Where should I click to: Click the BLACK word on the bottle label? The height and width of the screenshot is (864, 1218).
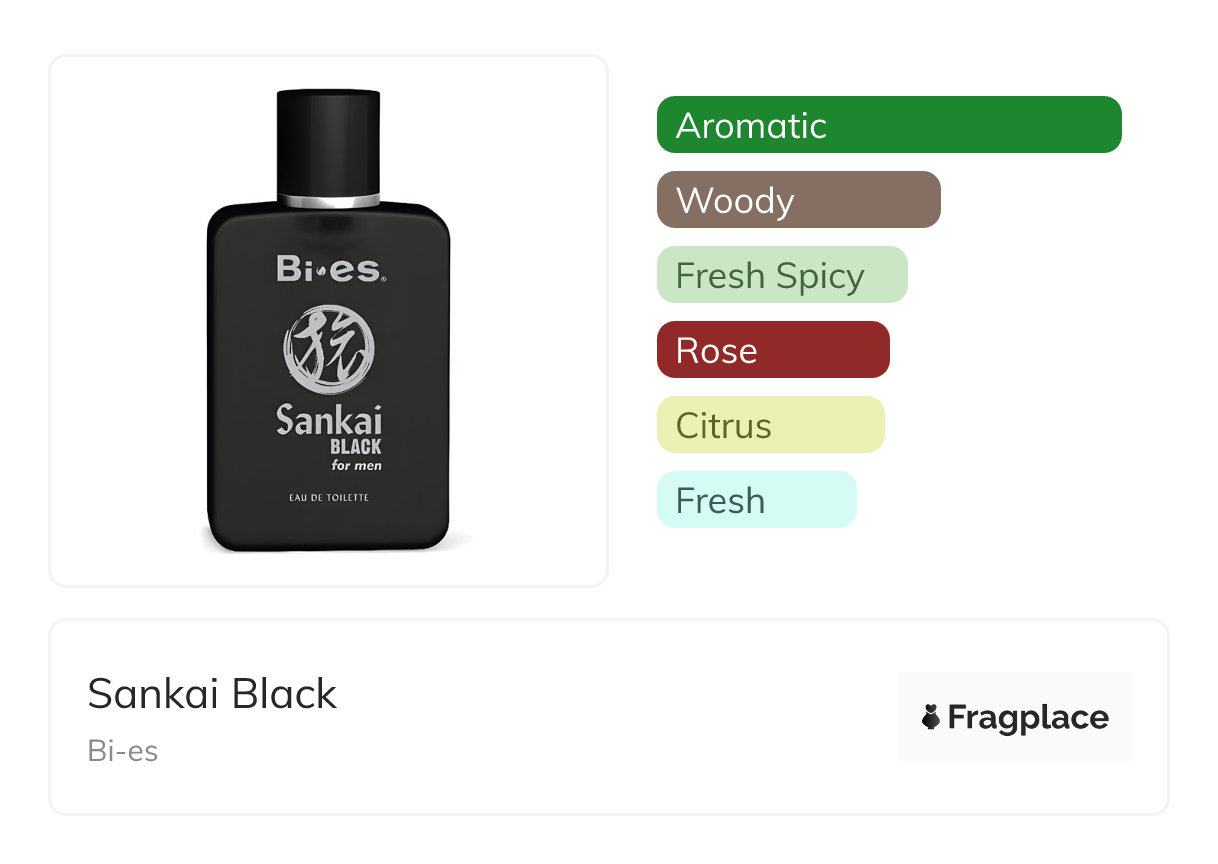[x=356, y=447]
